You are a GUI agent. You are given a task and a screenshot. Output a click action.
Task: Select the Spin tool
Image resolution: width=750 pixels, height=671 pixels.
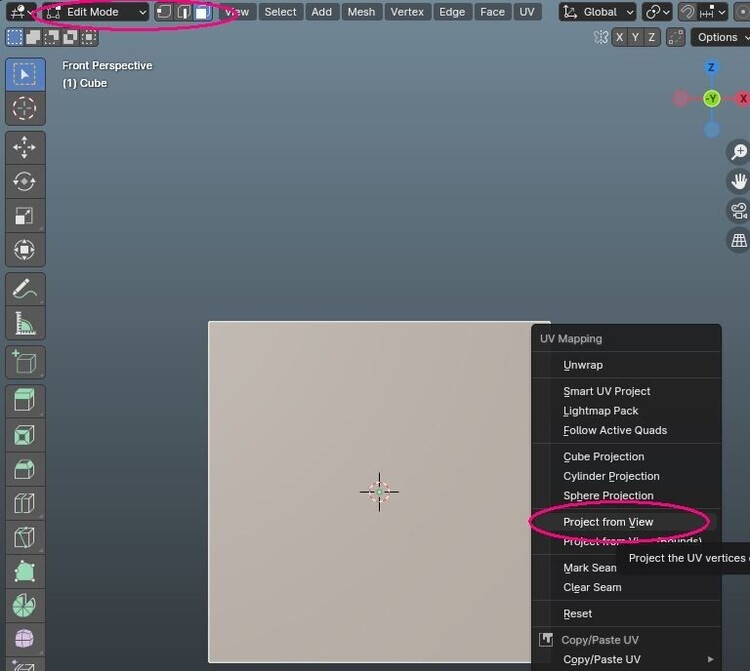[25, 605]
